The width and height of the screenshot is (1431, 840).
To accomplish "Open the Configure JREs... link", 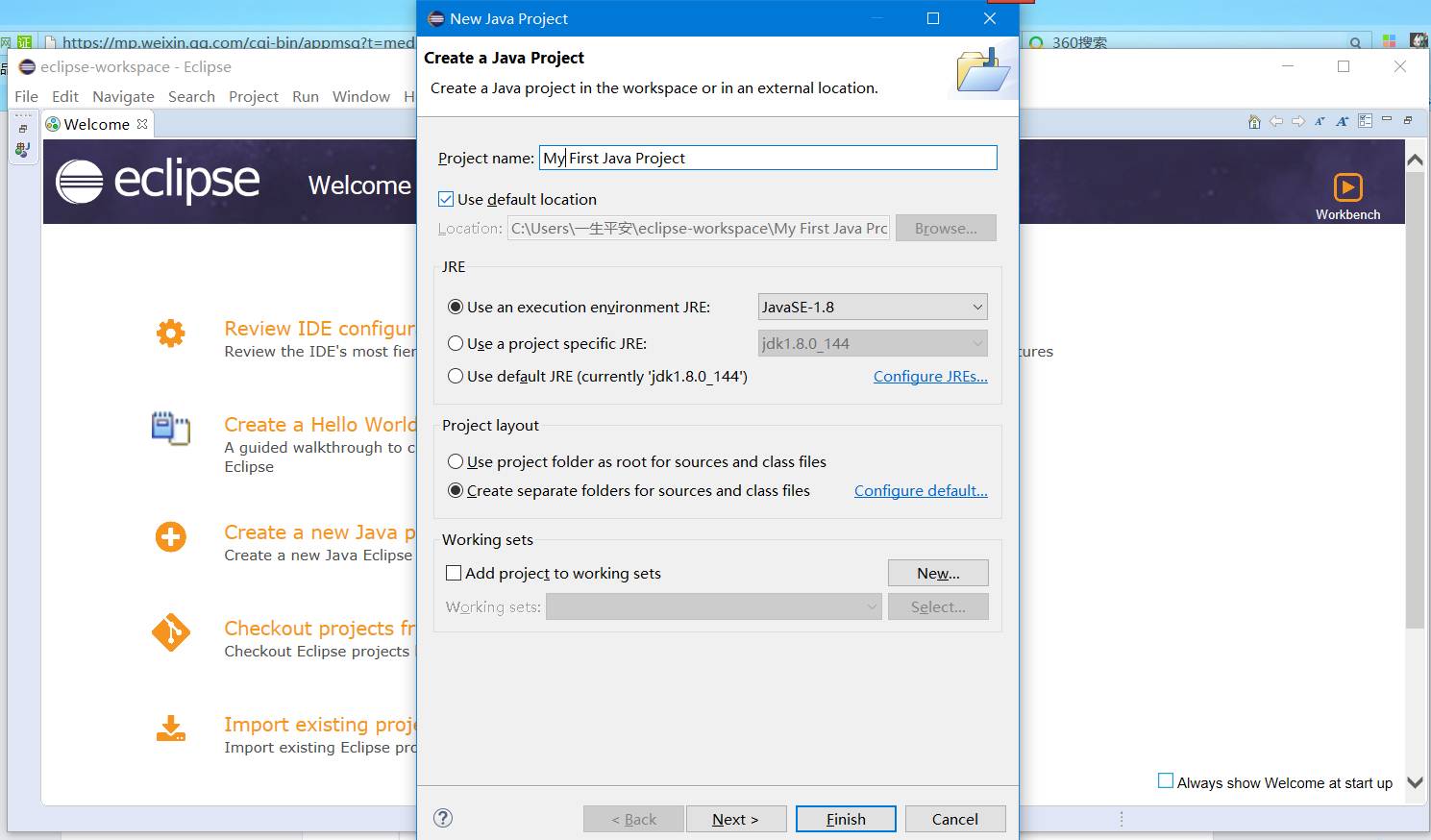I will click(930, 376).
